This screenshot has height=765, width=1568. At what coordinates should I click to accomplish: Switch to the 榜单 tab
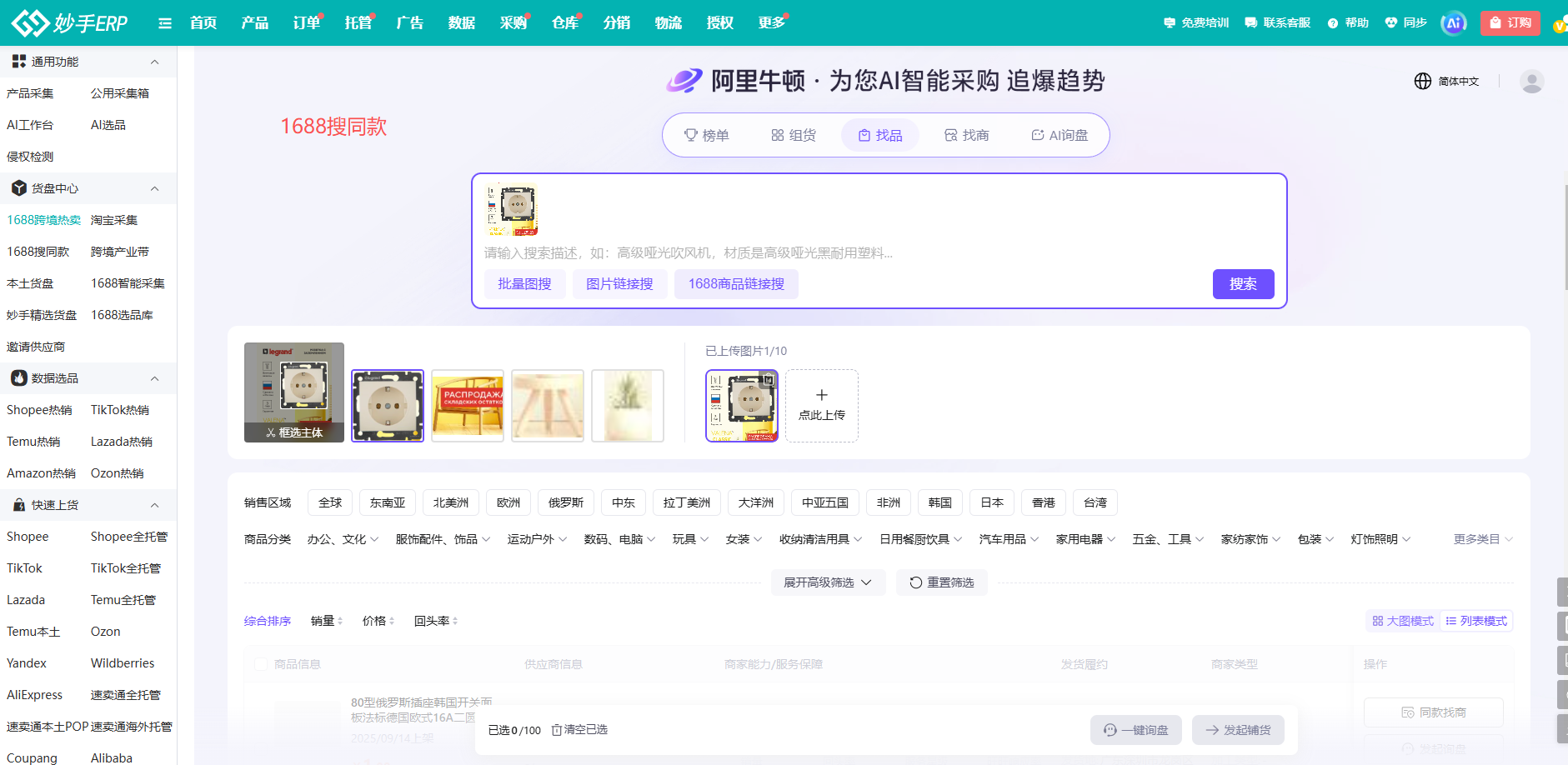(706, 135)
